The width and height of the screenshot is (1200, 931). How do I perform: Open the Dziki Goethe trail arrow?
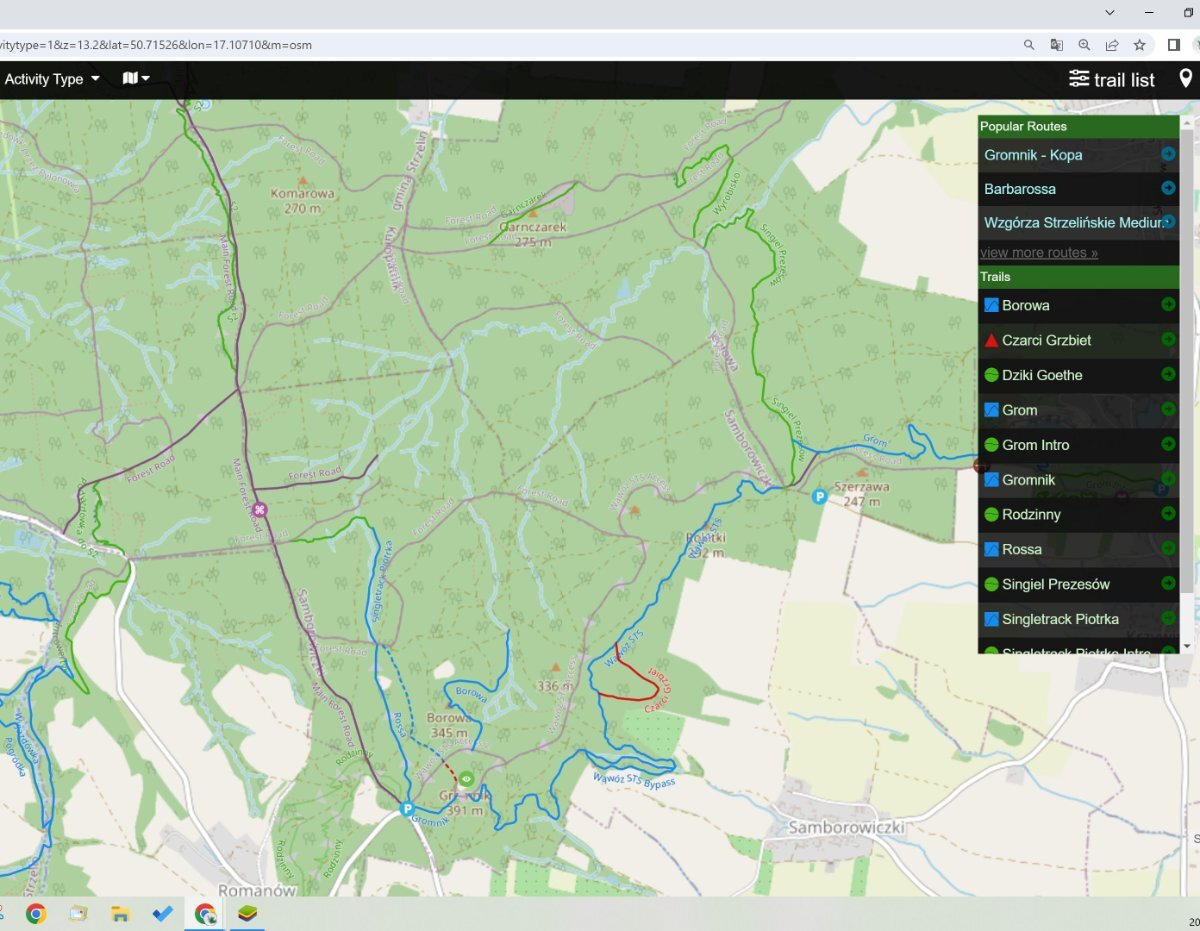pyautogui.click(x=1167, y=374)
